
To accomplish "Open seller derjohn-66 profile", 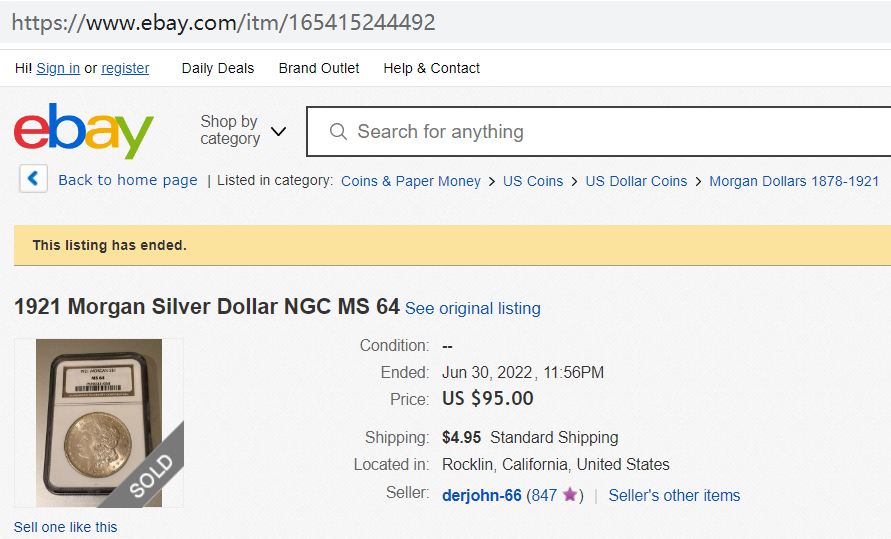I will click(x=482, y=495).
